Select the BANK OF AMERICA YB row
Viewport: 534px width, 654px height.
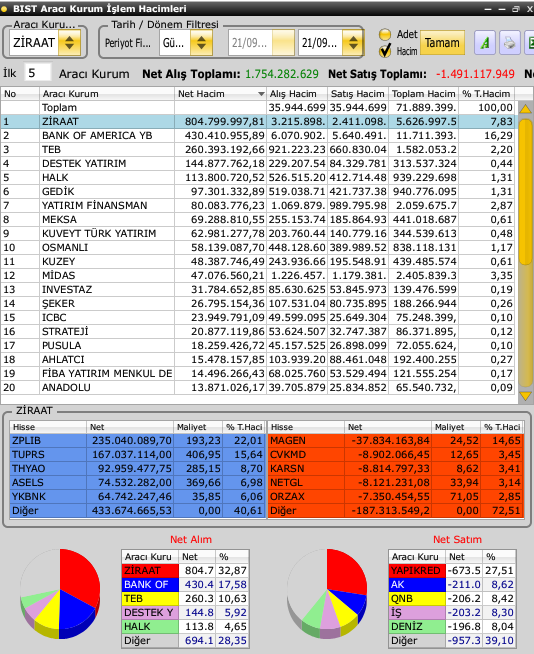pos(257,136)
